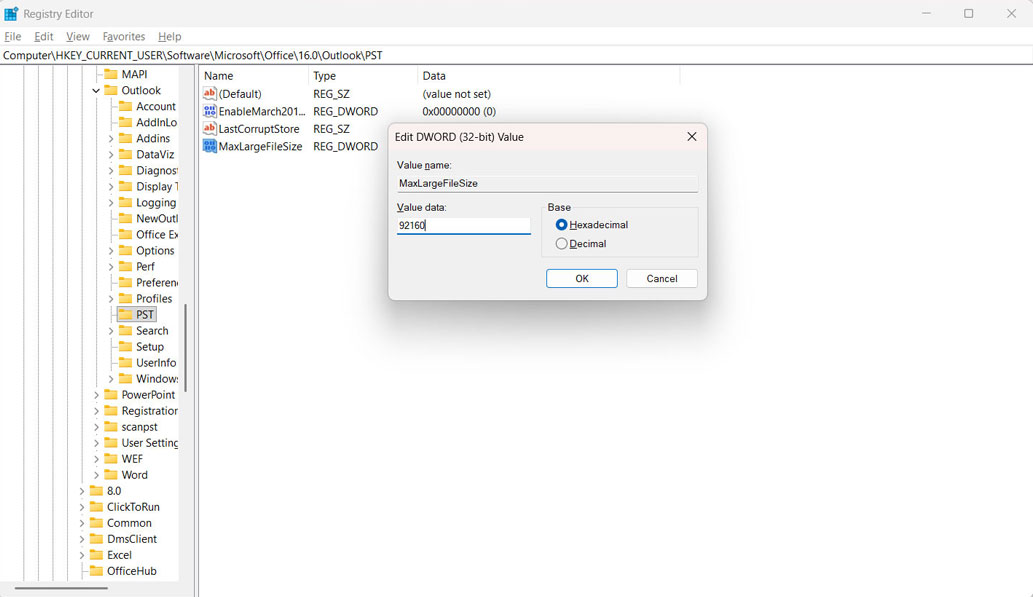This screenshot has height=597, width=1033.
Task: Click inside the Value data input field
Action: (x=462, y=225)
